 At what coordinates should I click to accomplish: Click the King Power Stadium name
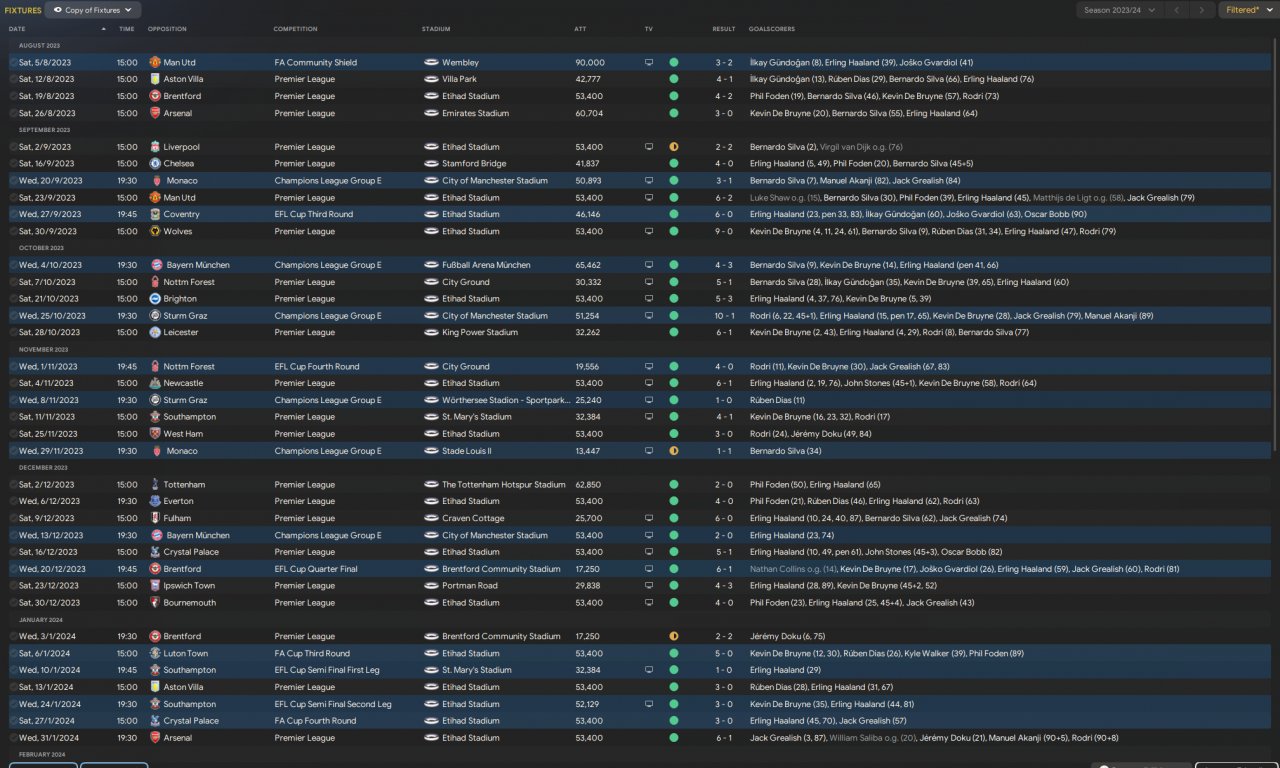[480, 332]
